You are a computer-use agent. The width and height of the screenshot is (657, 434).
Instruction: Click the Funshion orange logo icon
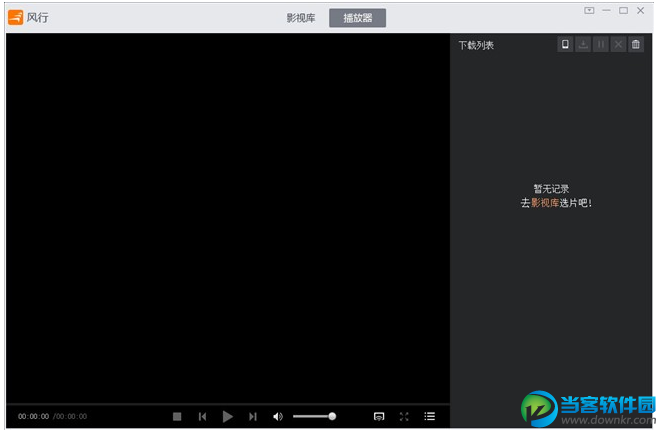(16, 18)
